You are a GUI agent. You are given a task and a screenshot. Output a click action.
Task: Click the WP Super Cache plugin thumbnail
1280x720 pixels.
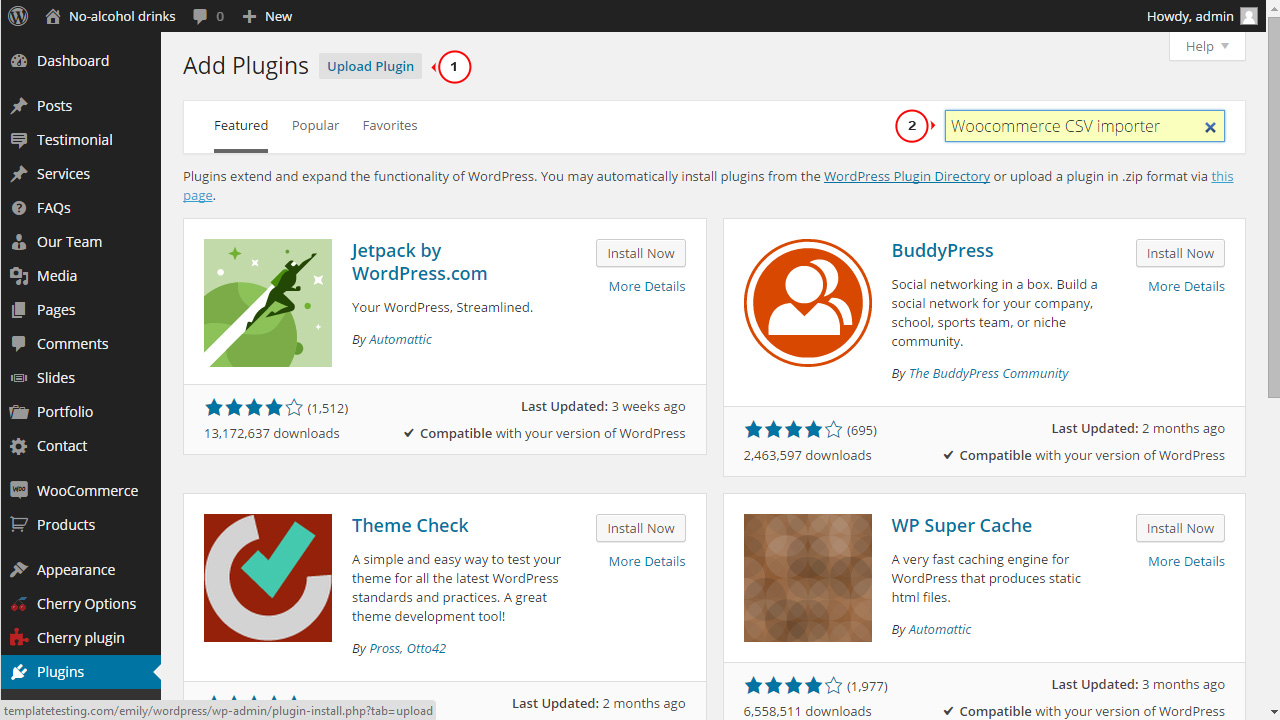808,578
